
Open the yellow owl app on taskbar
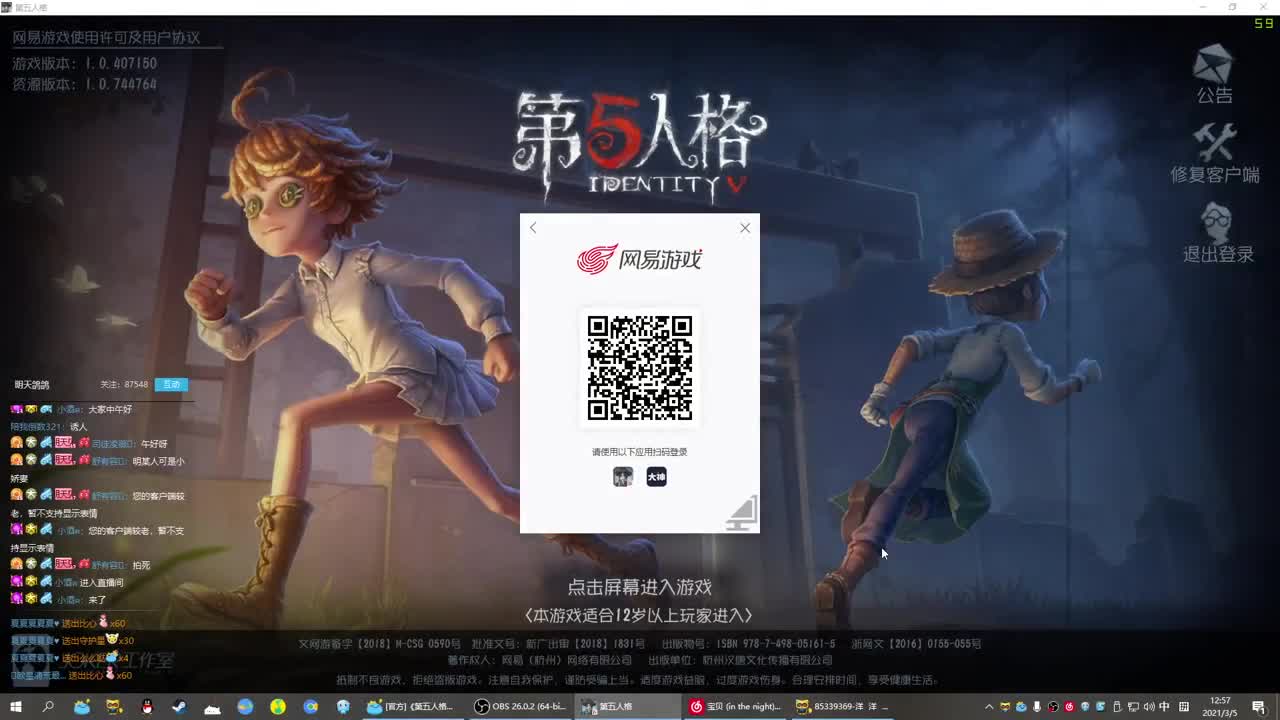click(114, 706)
